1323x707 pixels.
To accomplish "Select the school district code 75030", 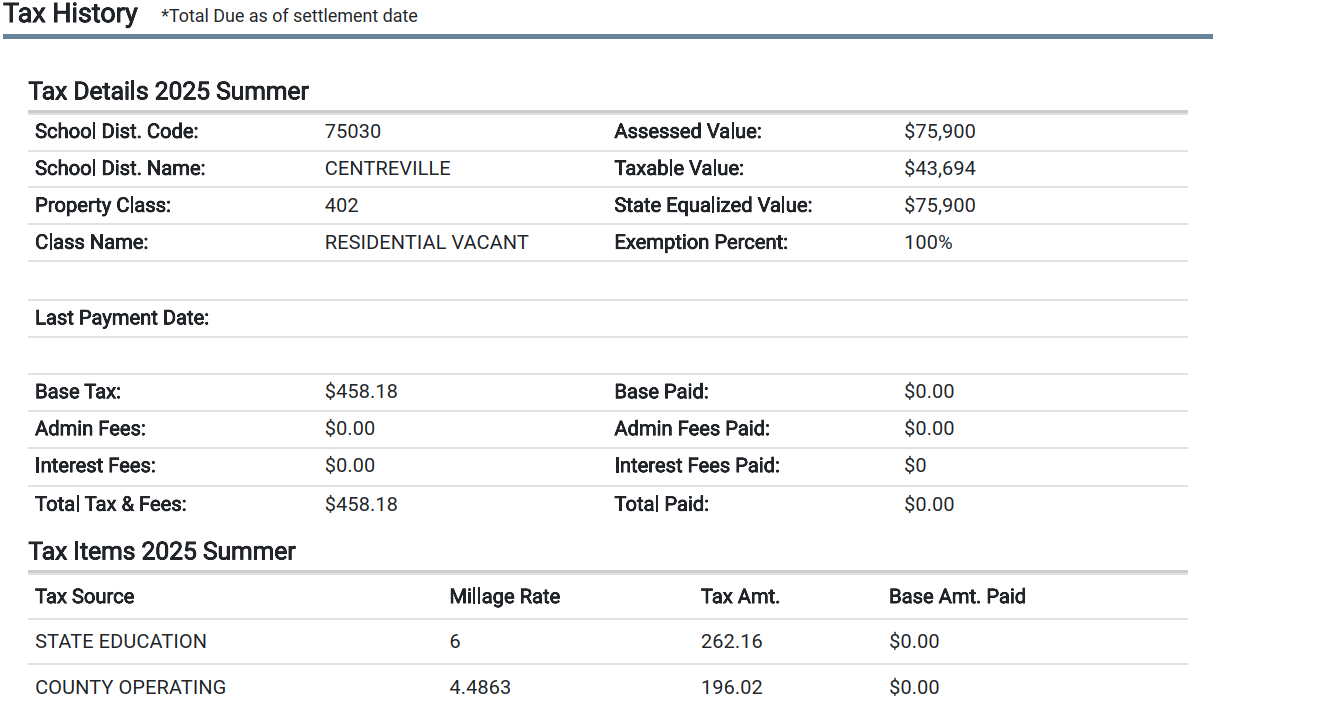I will (x=352, y=131).
